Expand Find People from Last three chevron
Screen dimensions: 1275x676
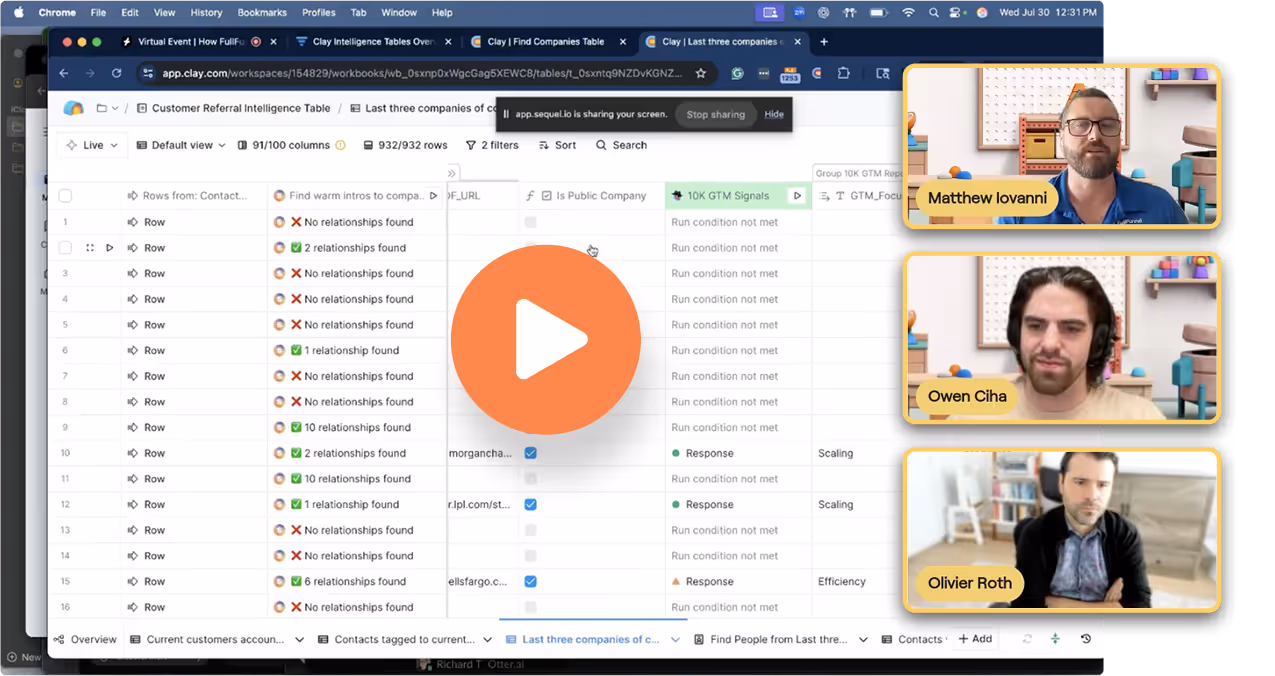[863, 639]
